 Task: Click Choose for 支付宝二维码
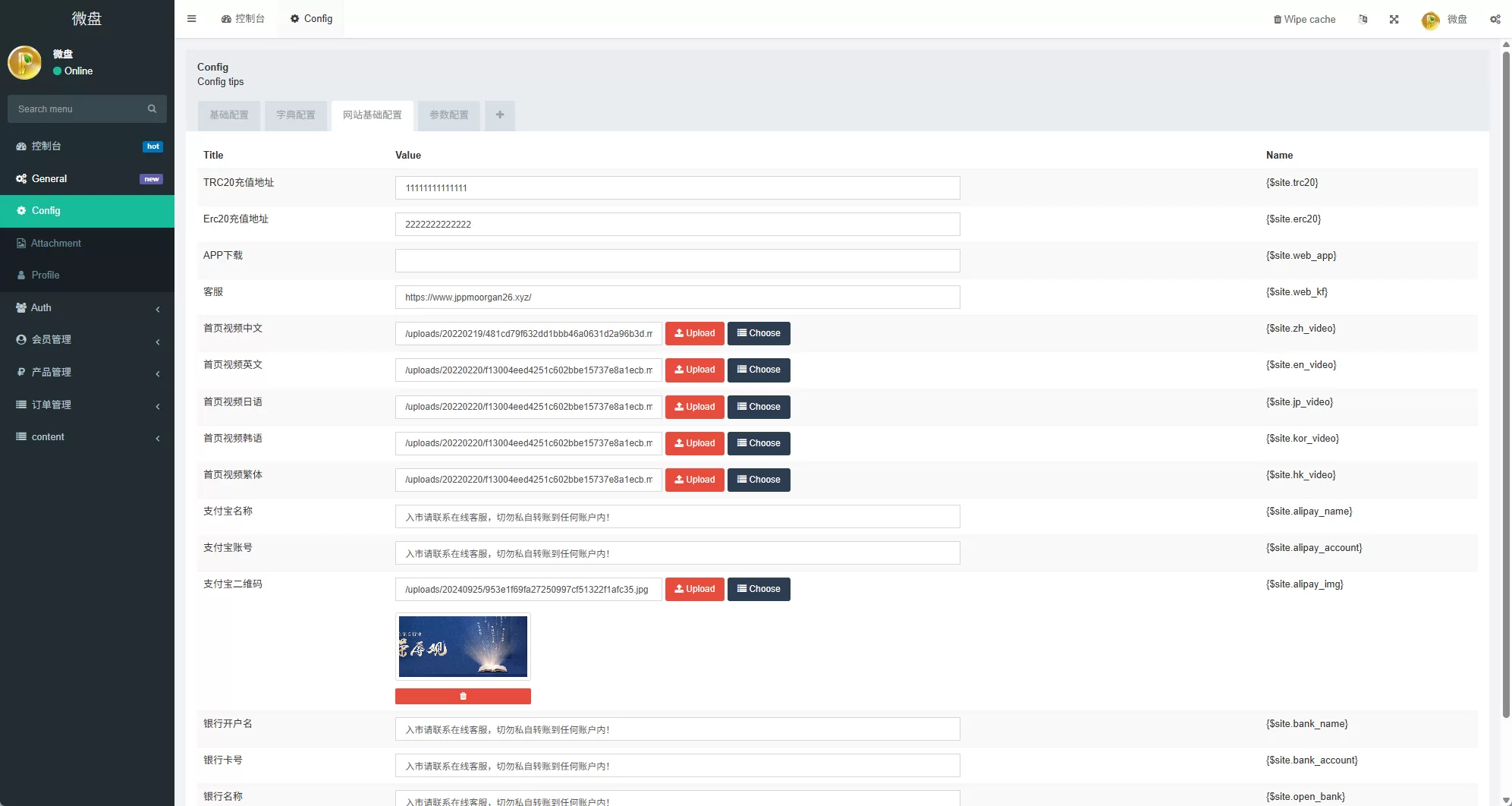pyautogui.click(x=759, y=589)
